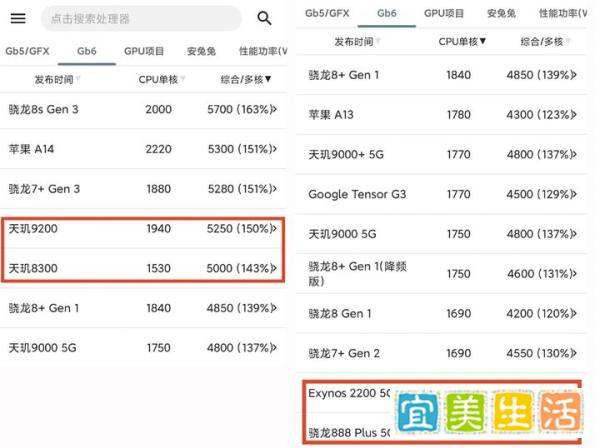This screenshot has height=448, width=600.
Task: Click the 1940 single-core score
Action: point(158,228)
